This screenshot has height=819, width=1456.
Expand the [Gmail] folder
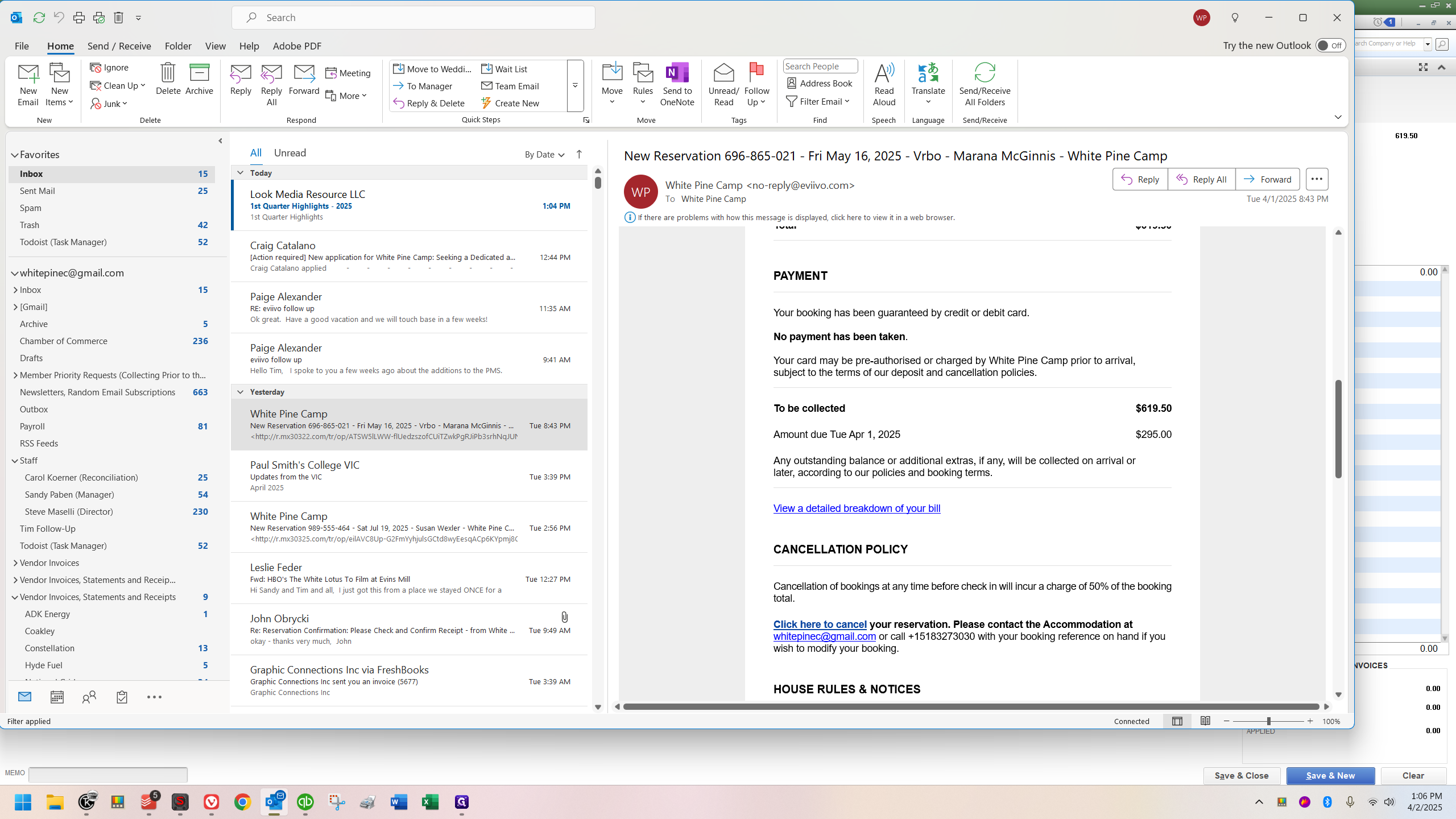15,307
